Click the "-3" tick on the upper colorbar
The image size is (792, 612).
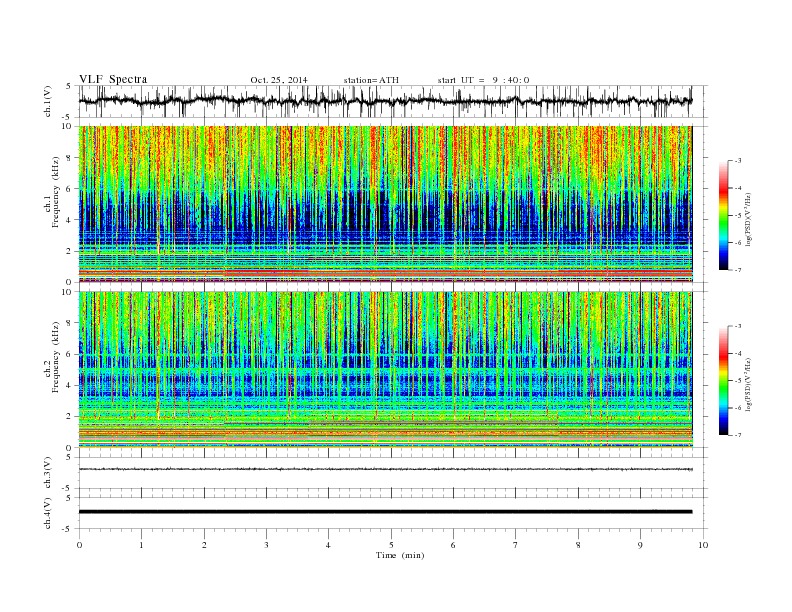click(x=737, y=161)
